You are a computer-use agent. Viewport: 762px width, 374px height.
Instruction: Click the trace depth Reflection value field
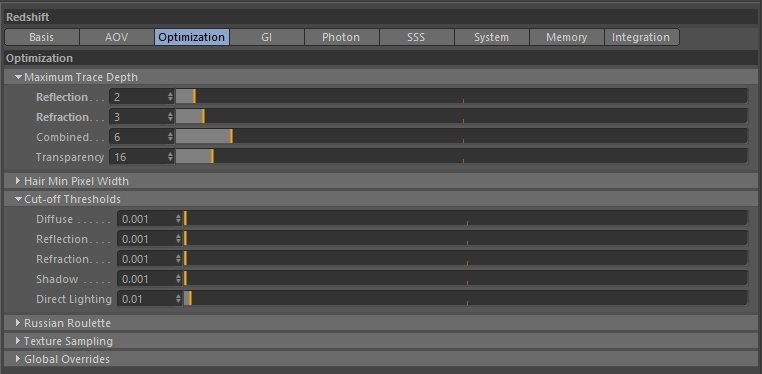(x=138, y=97)
